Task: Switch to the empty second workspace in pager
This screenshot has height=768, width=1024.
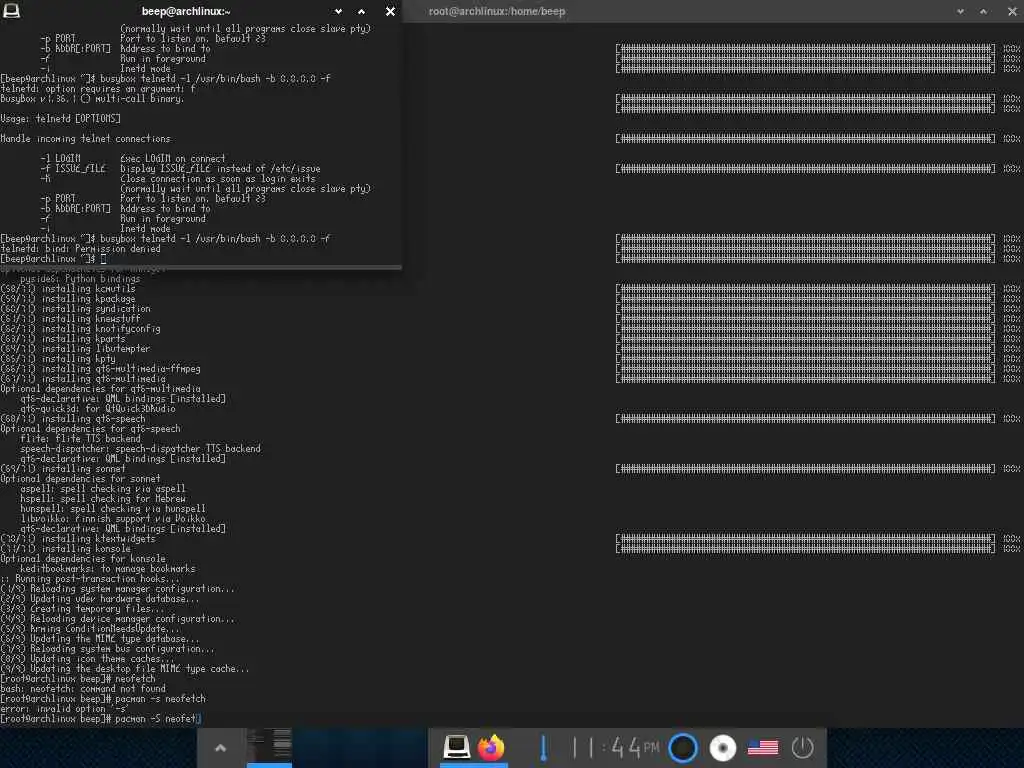Action: pyautogui.click(x=359, y=746)
